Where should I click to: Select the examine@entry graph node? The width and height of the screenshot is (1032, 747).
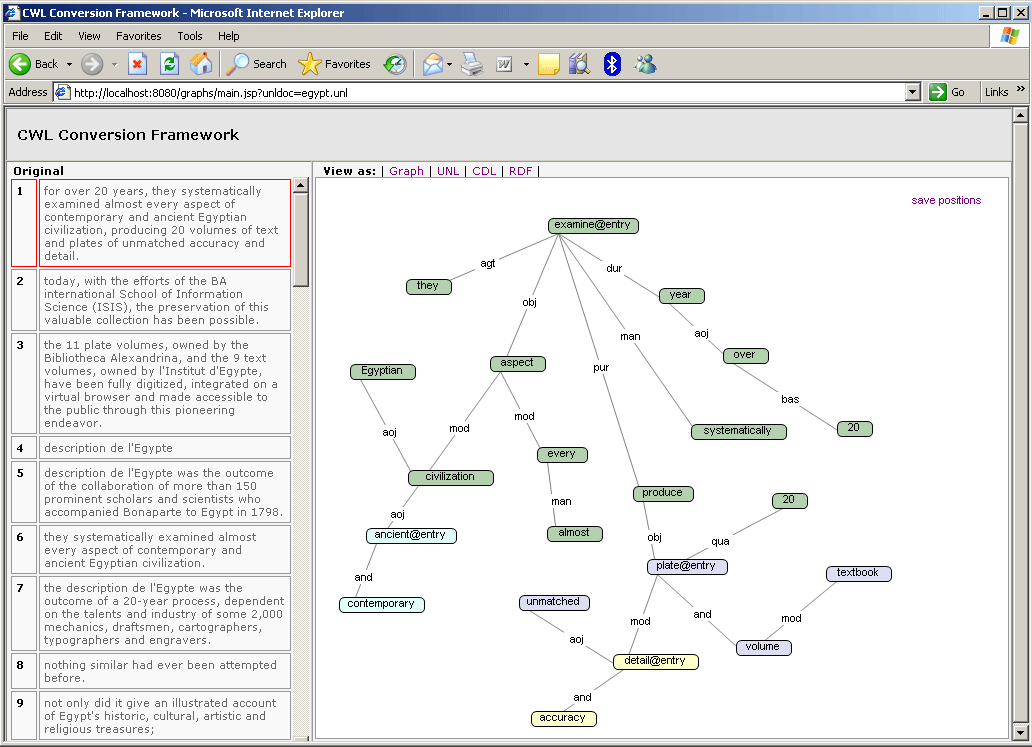pyautogui.click(x=593, y=225)
